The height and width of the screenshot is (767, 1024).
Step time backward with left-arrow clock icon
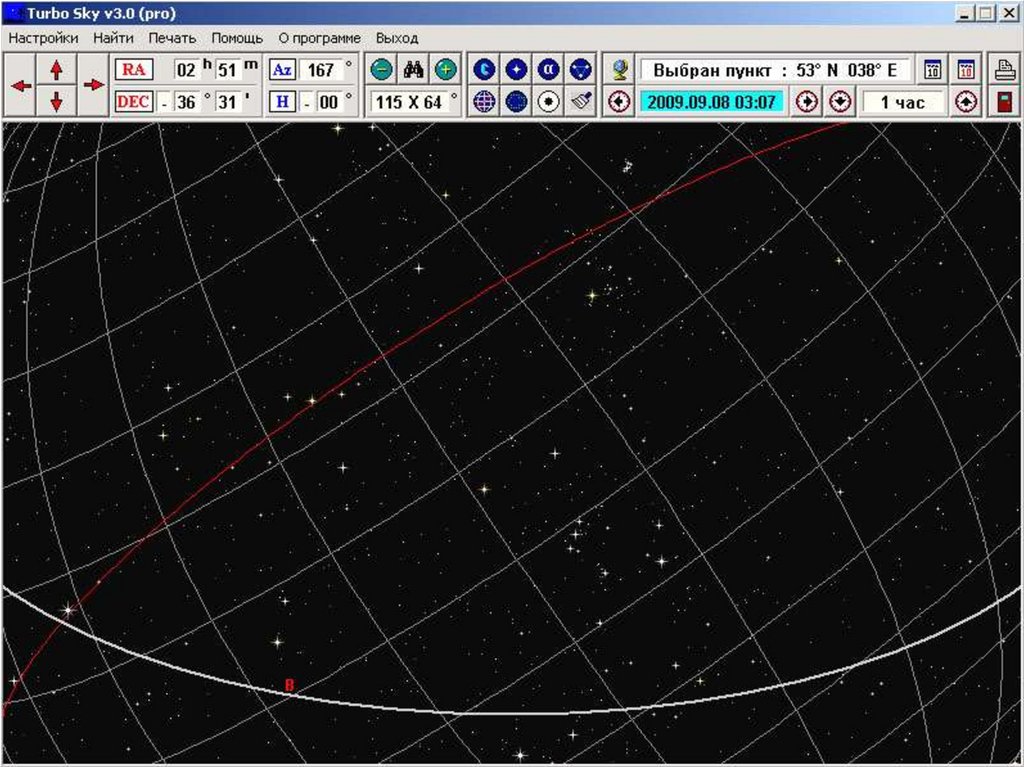619,101
